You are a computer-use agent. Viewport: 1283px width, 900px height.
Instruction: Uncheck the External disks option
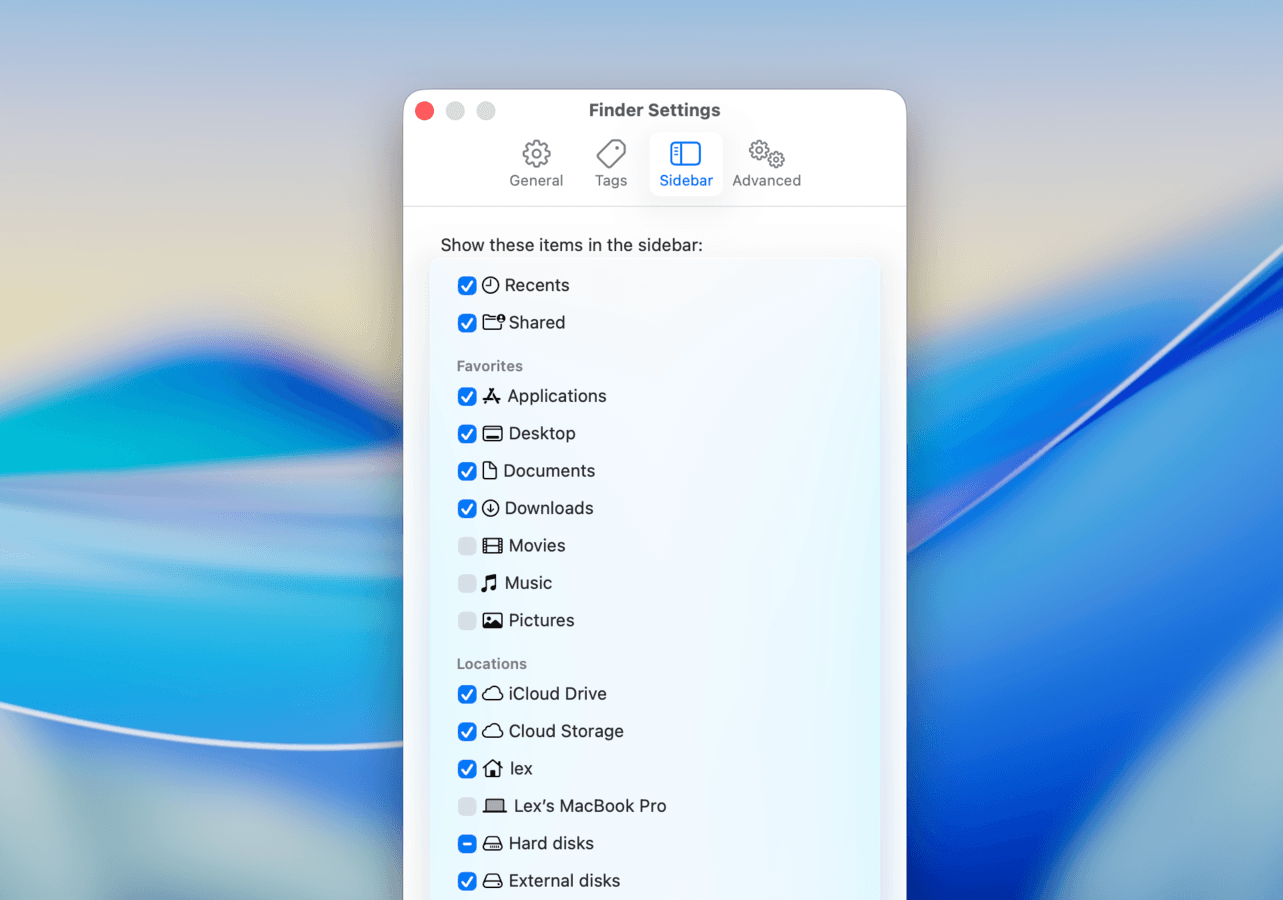467,881
